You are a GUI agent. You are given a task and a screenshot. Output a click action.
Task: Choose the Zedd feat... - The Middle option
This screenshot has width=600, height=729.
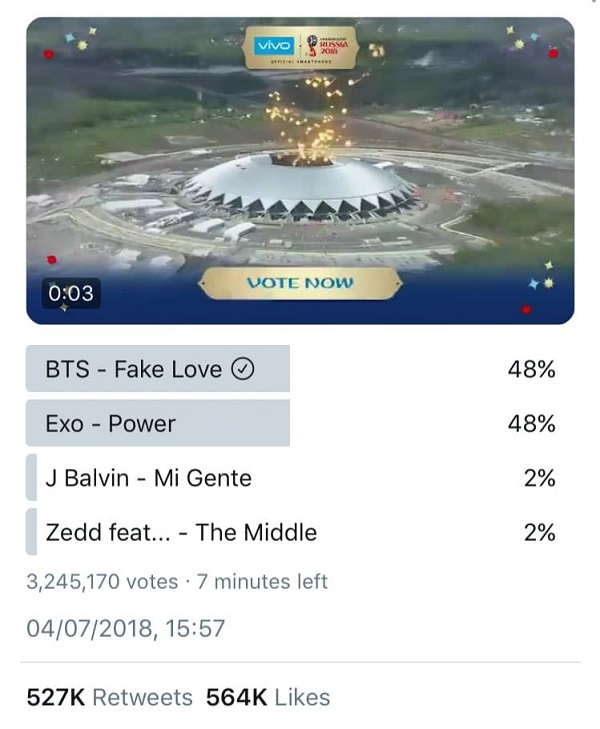181,532
